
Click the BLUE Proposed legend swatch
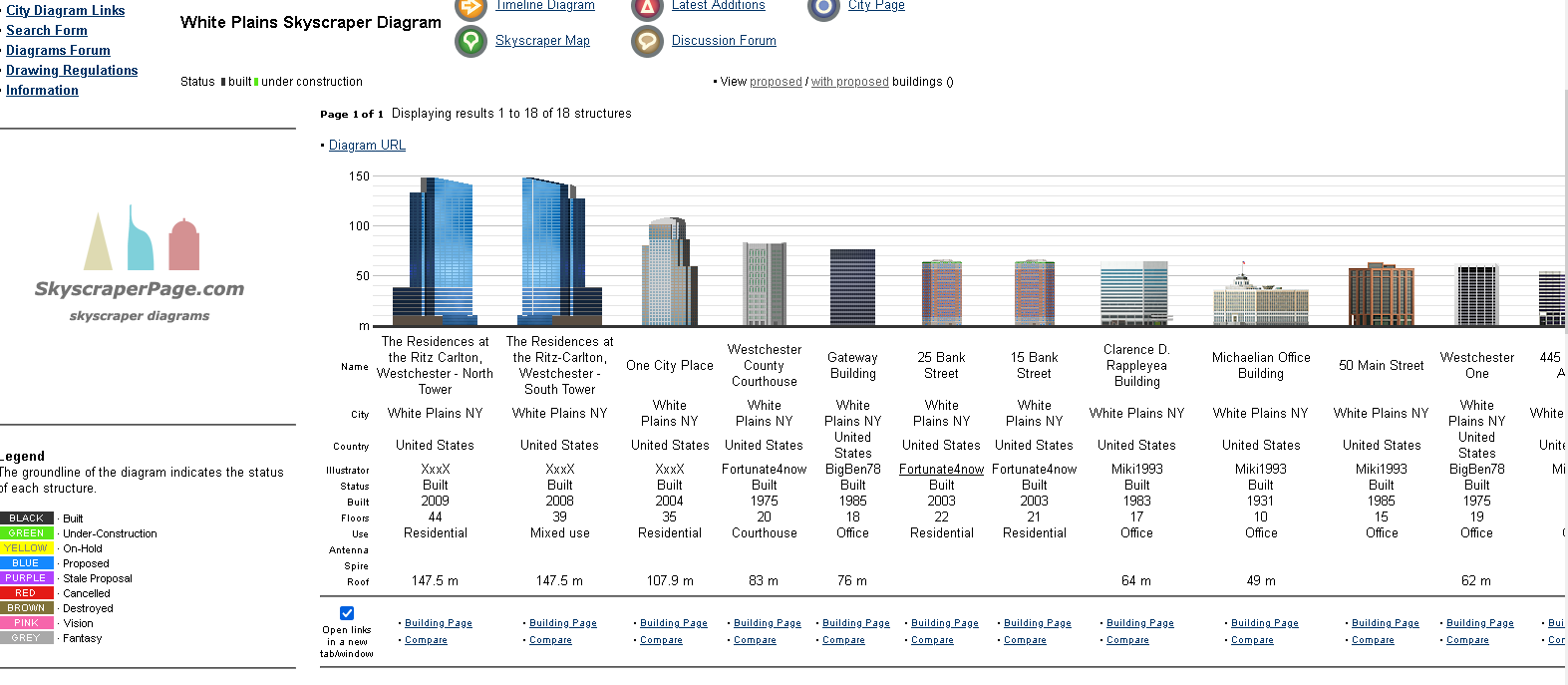point(26,563)
